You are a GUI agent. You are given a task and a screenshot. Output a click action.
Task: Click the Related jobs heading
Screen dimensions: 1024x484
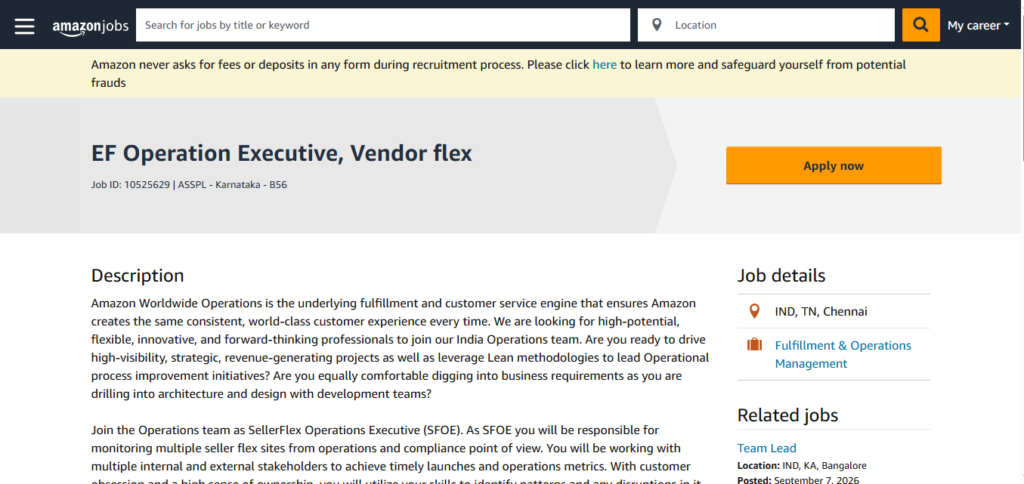[x=788, y=415]
